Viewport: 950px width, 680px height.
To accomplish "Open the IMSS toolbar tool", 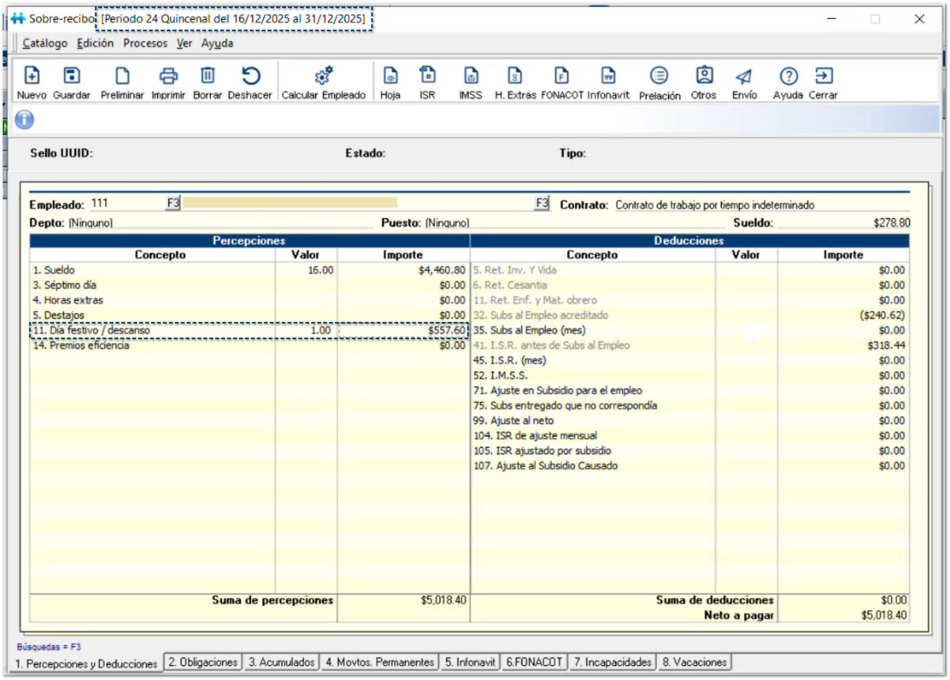I will coord(470,82).
